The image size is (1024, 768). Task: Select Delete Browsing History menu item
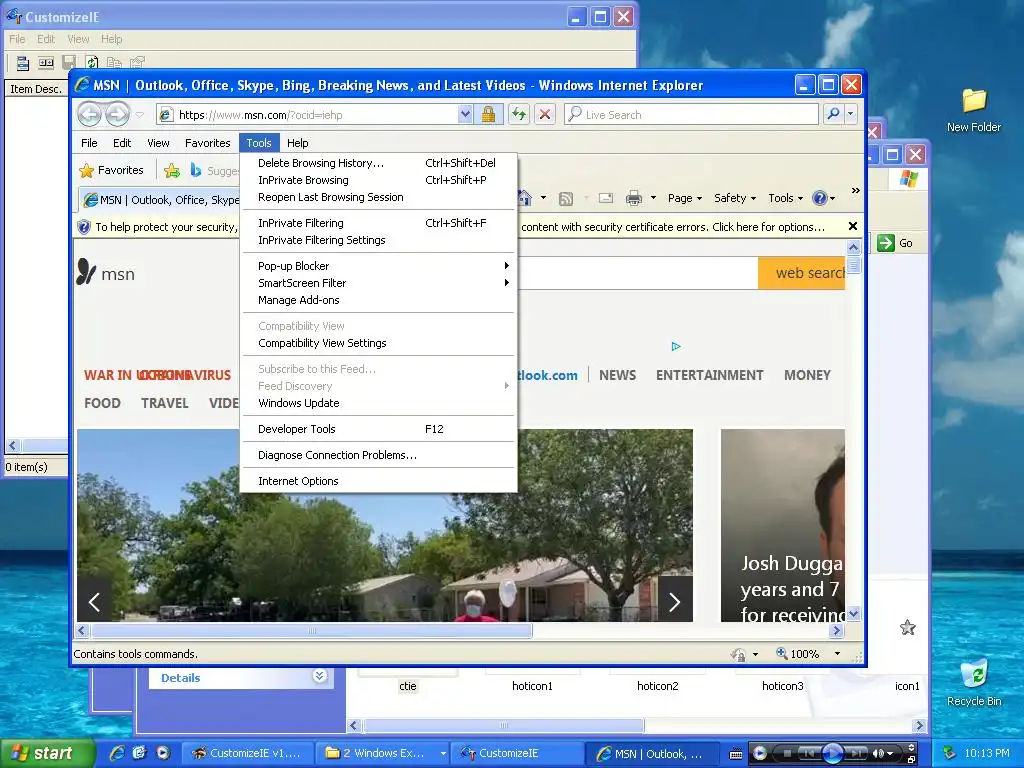coord(379,163)
